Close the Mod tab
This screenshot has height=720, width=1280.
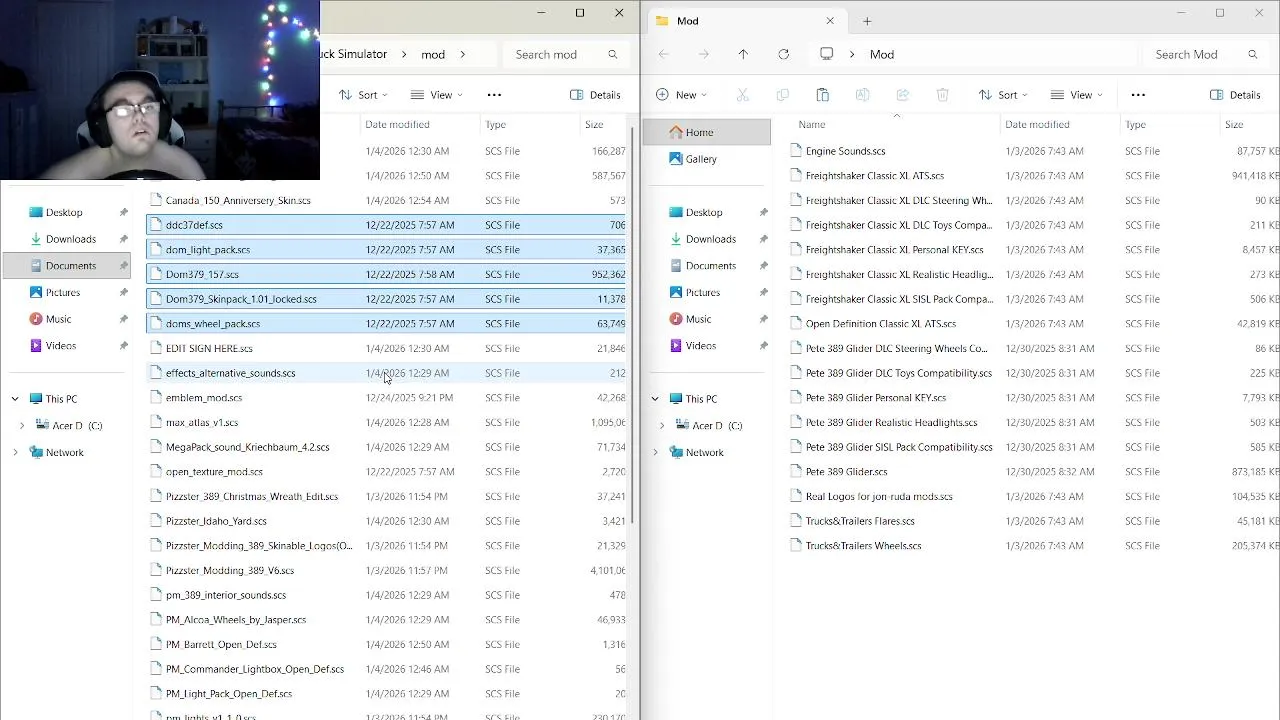pyautogui.click(x=830, y=21)
